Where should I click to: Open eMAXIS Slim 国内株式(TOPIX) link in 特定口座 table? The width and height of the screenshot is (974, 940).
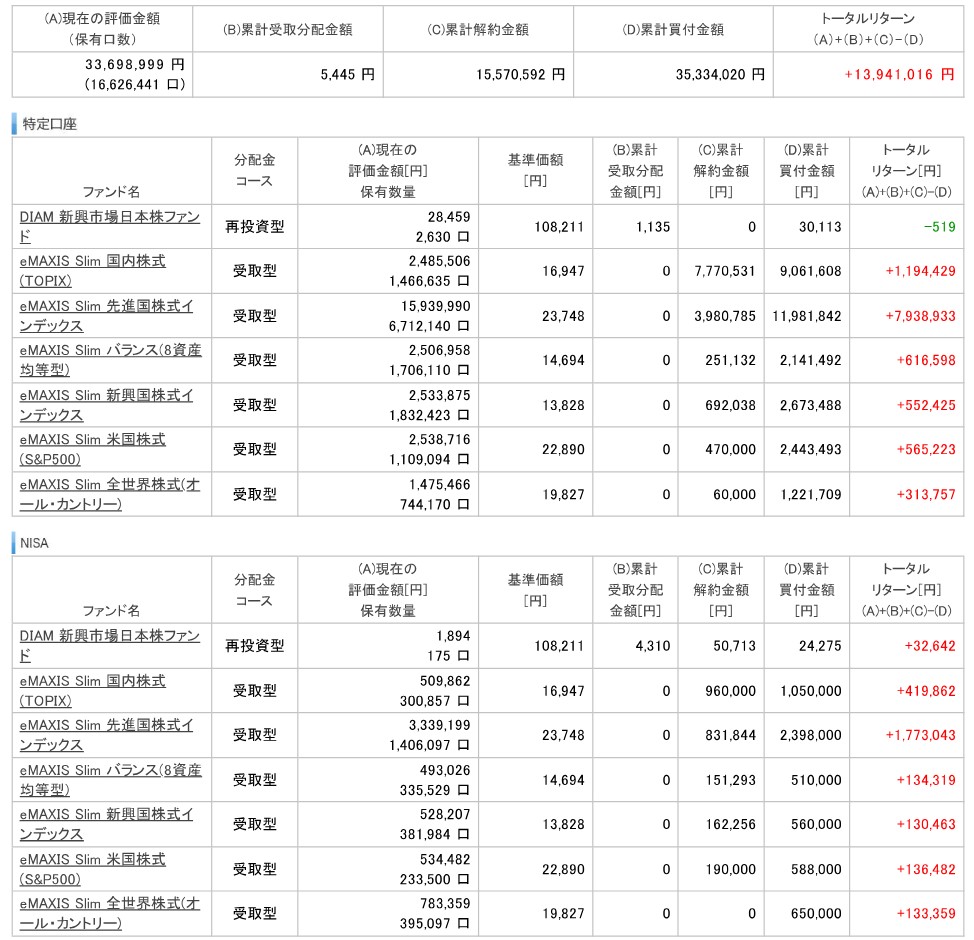click(93, 271)
